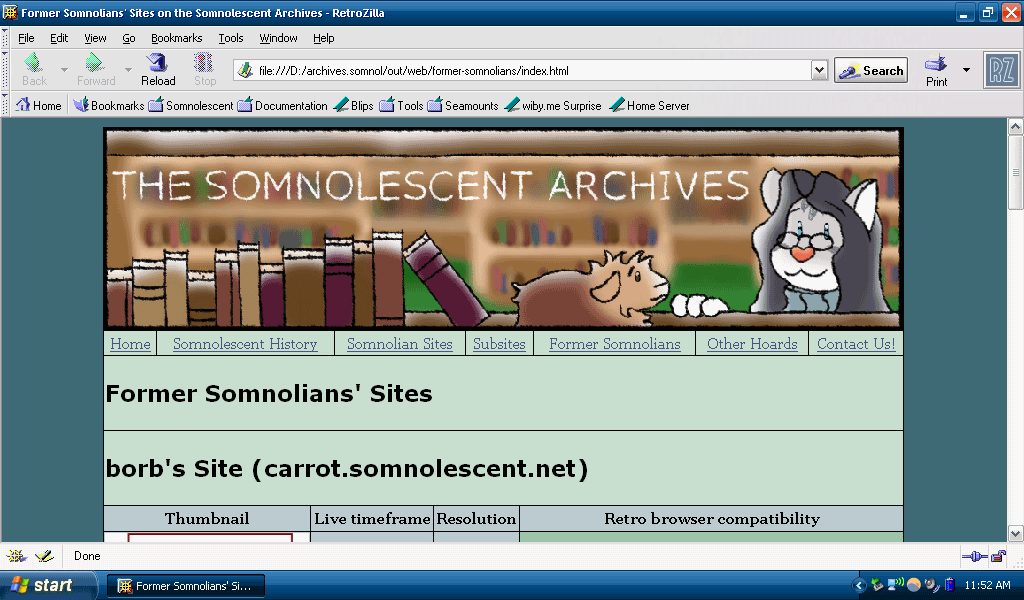This screenshot has width=1024, height=600.
Task: Click the Composer icon in status bar
Action: [x=44, y=556]
